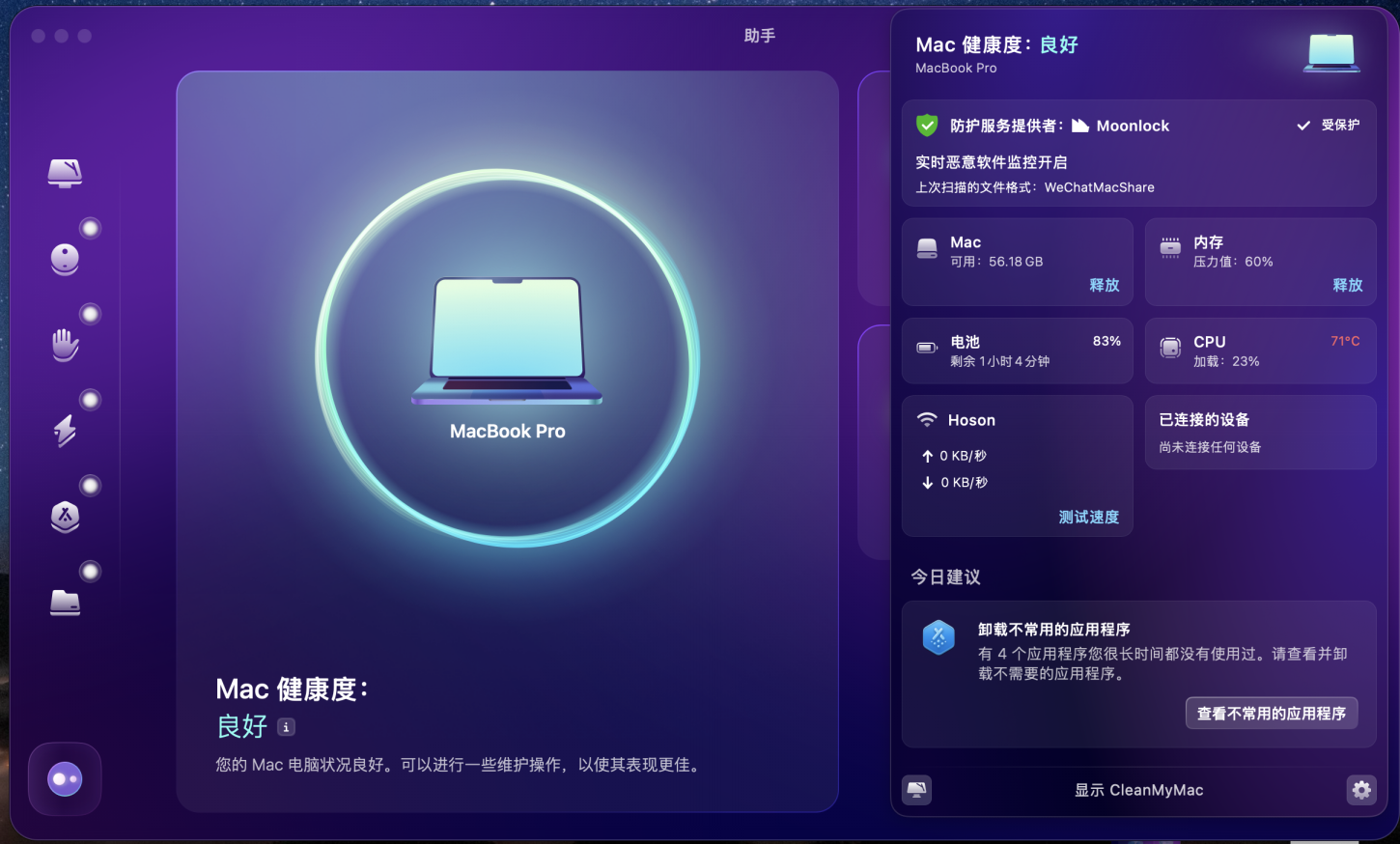Screen dimensions: 1400x844
Task: Open the Cleanup module in sidebar
Action: coord(65,259)
